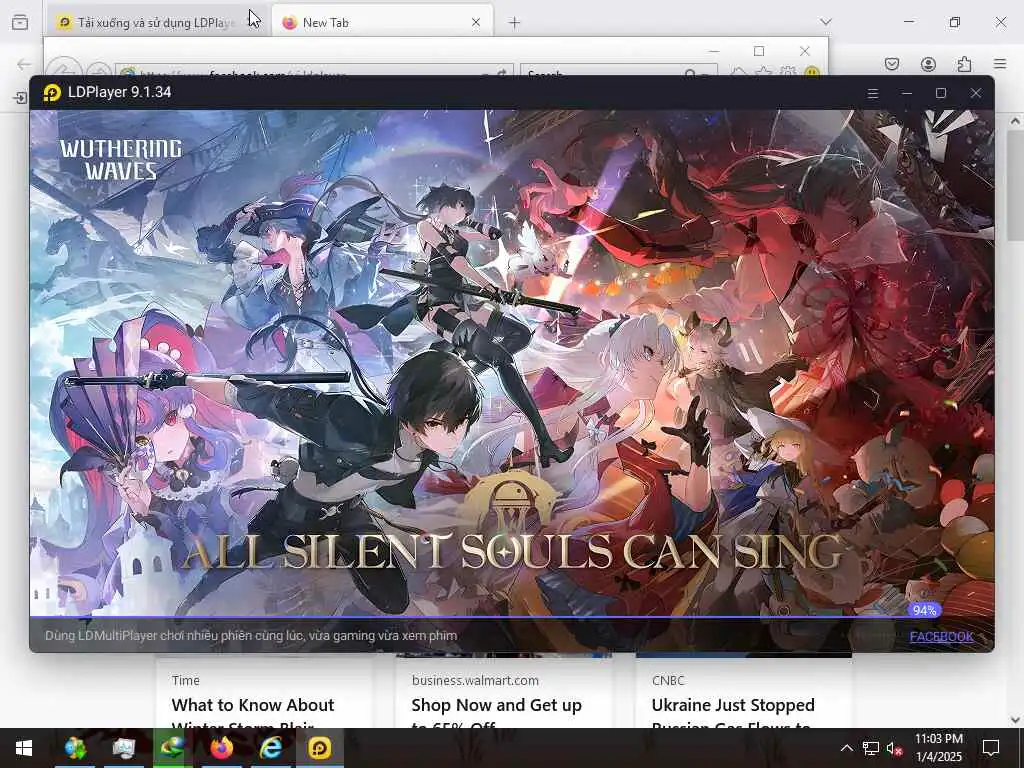Open a new Firefox tab with the plus button

(x=515, y=23)
